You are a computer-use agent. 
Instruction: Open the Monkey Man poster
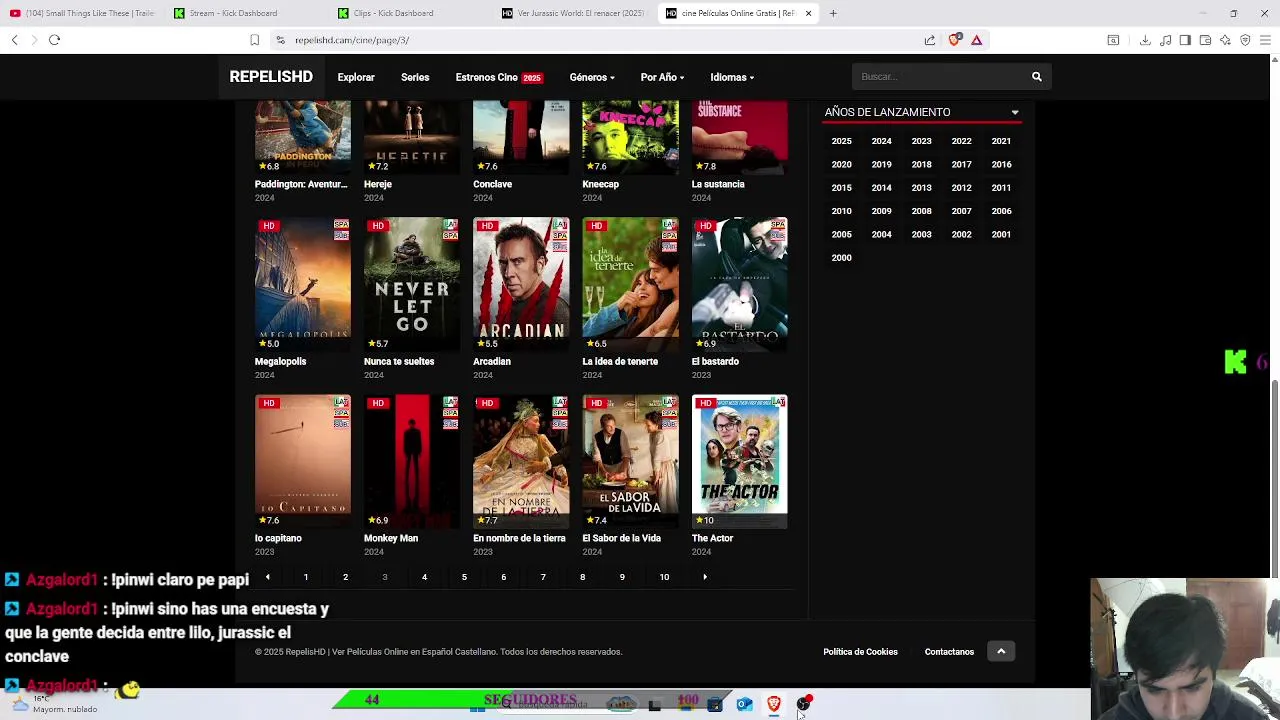412,461
